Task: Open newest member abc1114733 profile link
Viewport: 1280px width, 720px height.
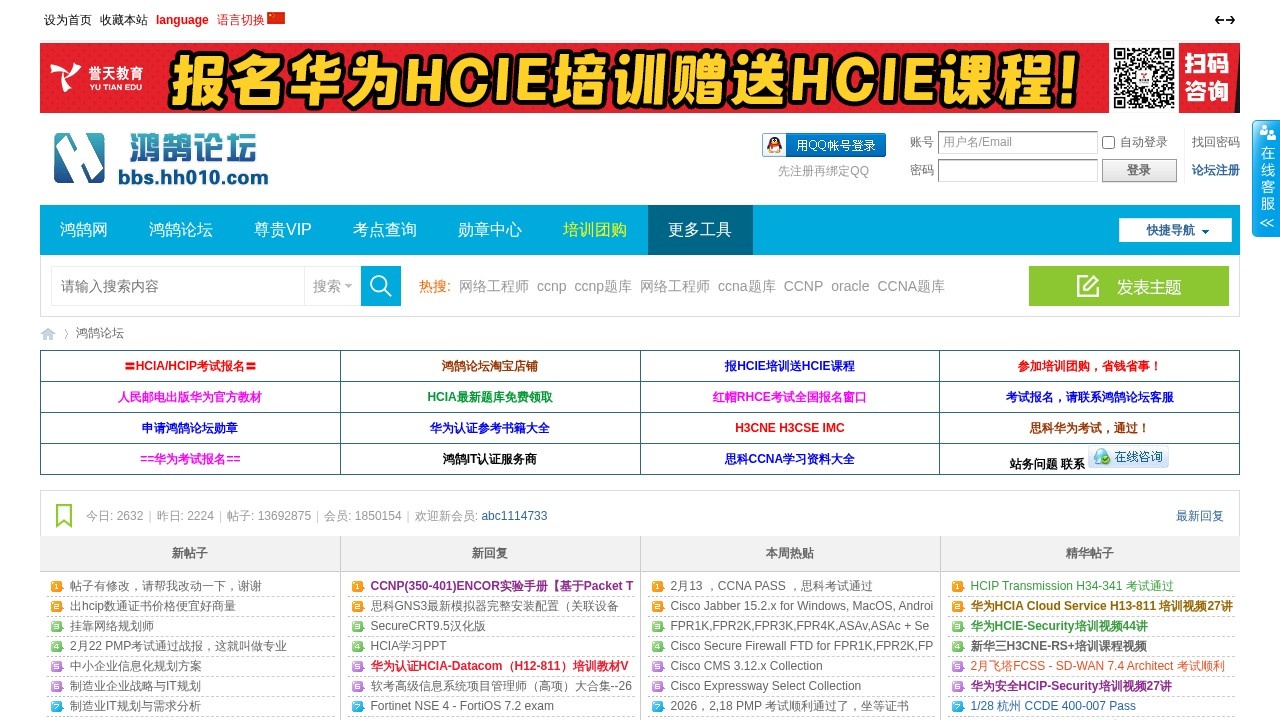Action: (x=514, y=516)
